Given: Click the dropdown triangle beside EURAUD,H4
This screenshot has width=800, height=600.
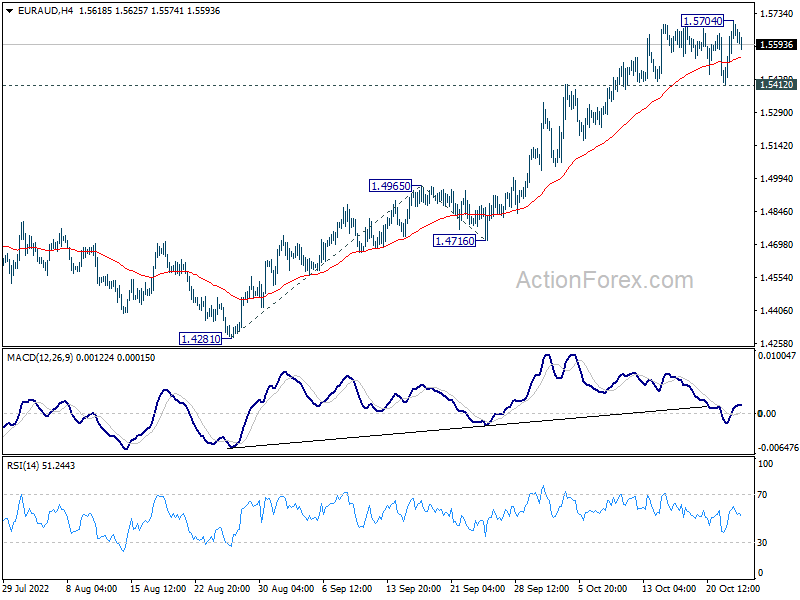Looking at the screenshot, I should tap(10, 11).
